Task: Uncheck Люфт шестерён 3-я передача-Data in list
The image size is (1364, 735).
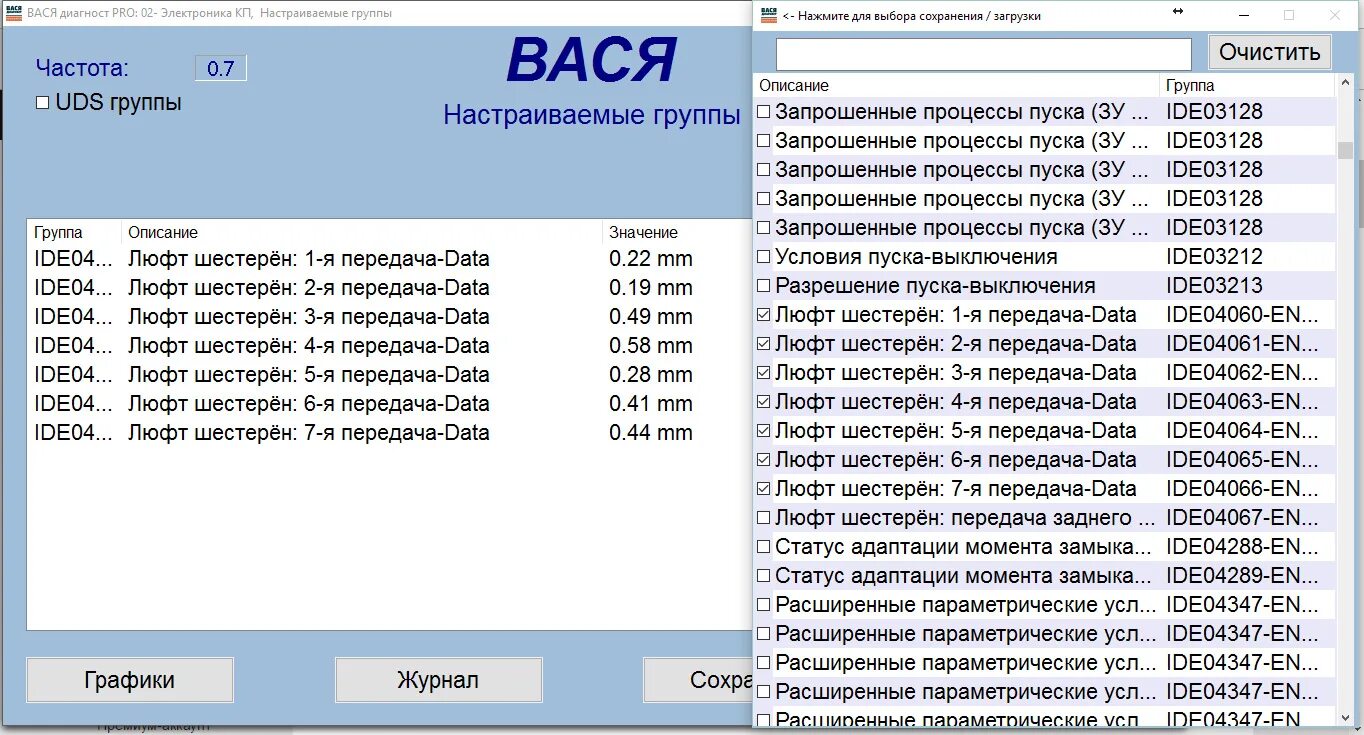Action: point(764,373)
